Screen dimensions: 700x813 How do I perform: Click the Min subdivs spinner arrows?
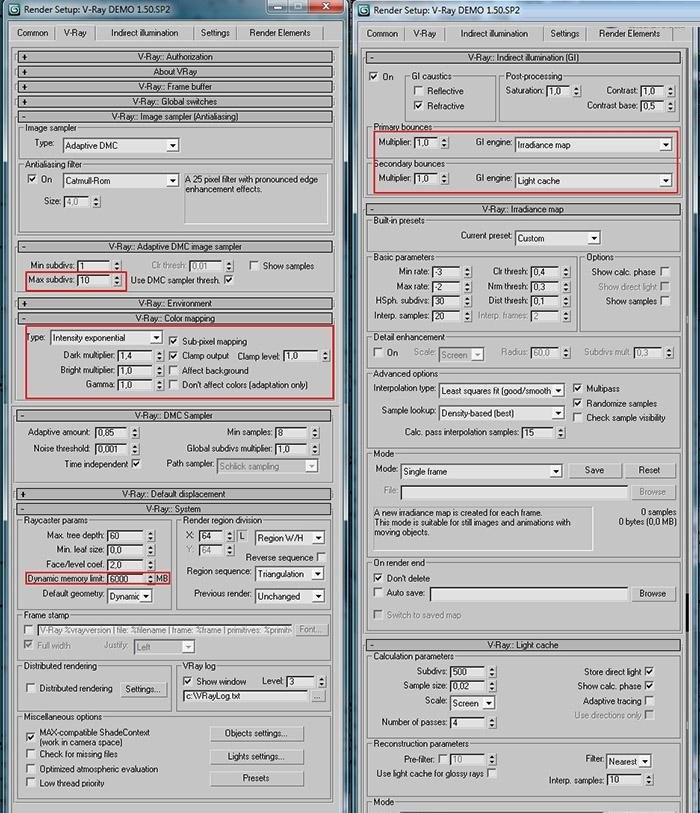(x=117, y=266)
